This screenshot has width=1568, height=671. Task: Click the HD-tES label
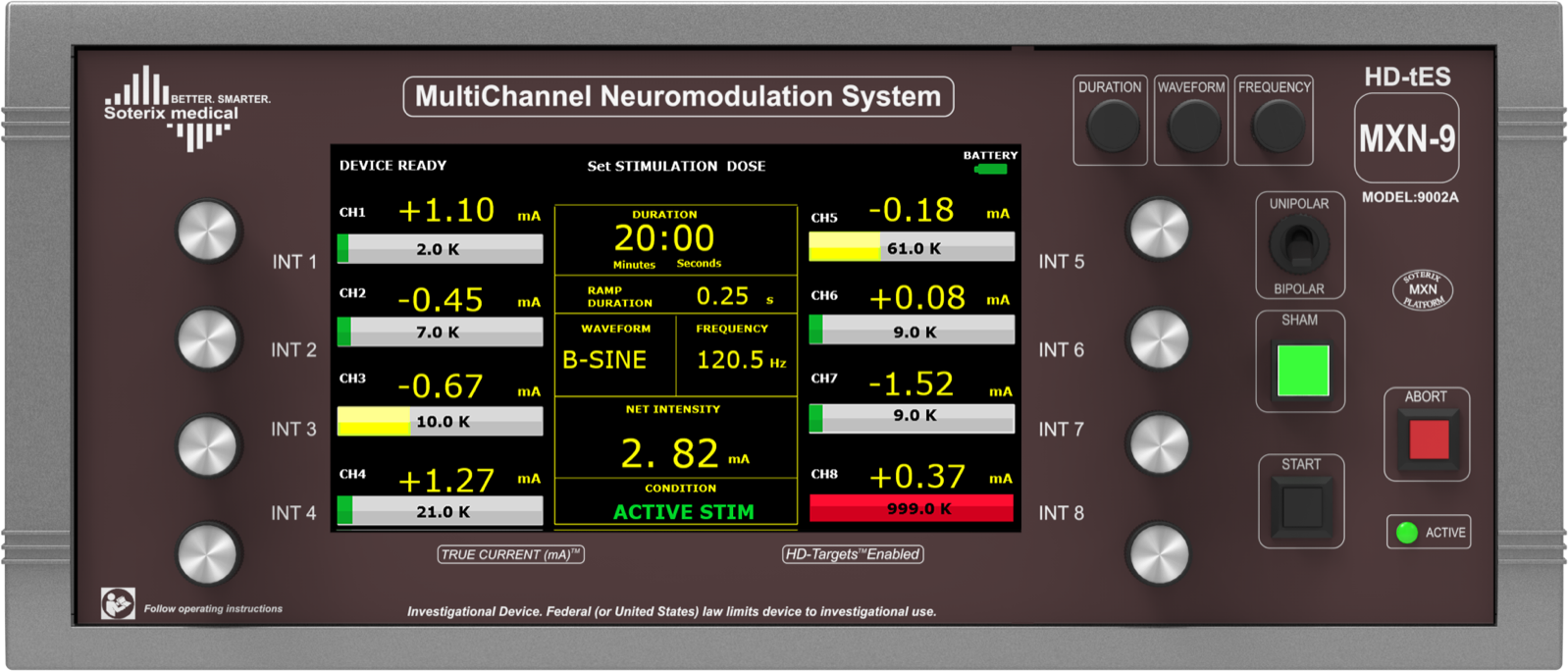1407,77
